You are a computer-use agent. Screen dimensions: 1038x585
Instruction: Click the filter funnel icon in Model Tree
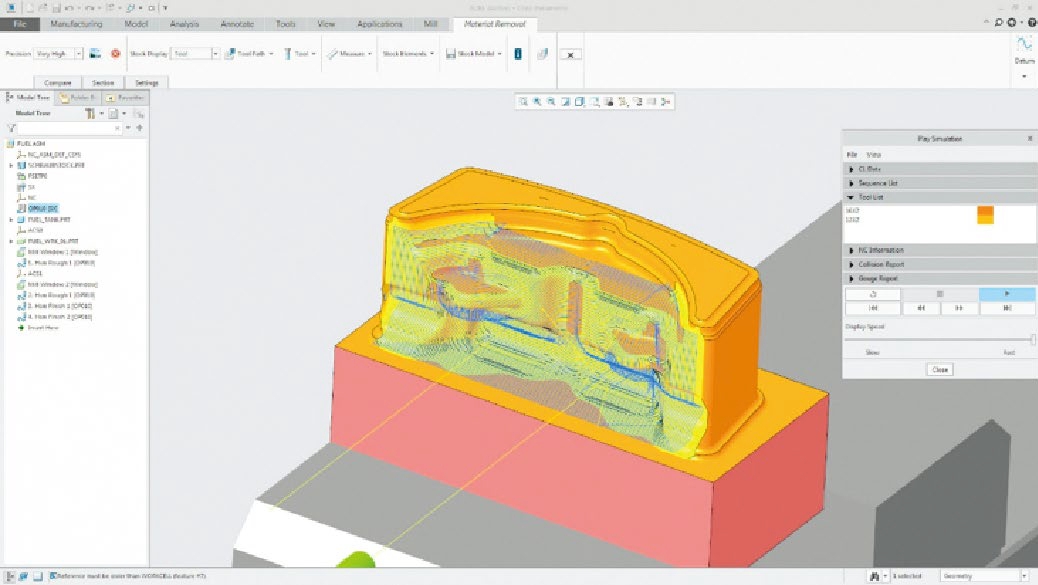11,128
